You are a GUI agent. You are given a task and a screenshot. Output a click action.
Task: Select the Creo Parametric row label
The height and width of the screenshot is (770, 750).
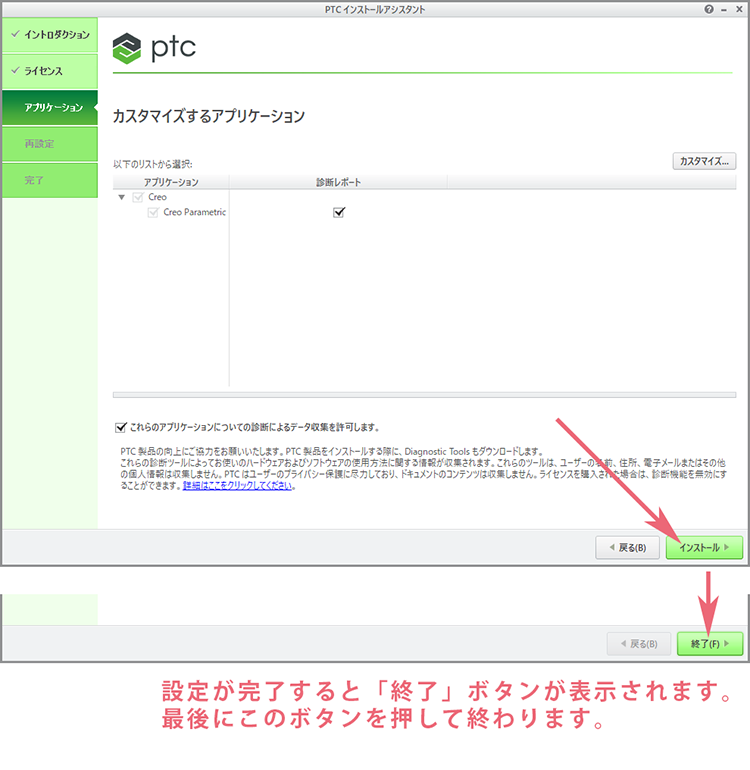pos(194,212)
